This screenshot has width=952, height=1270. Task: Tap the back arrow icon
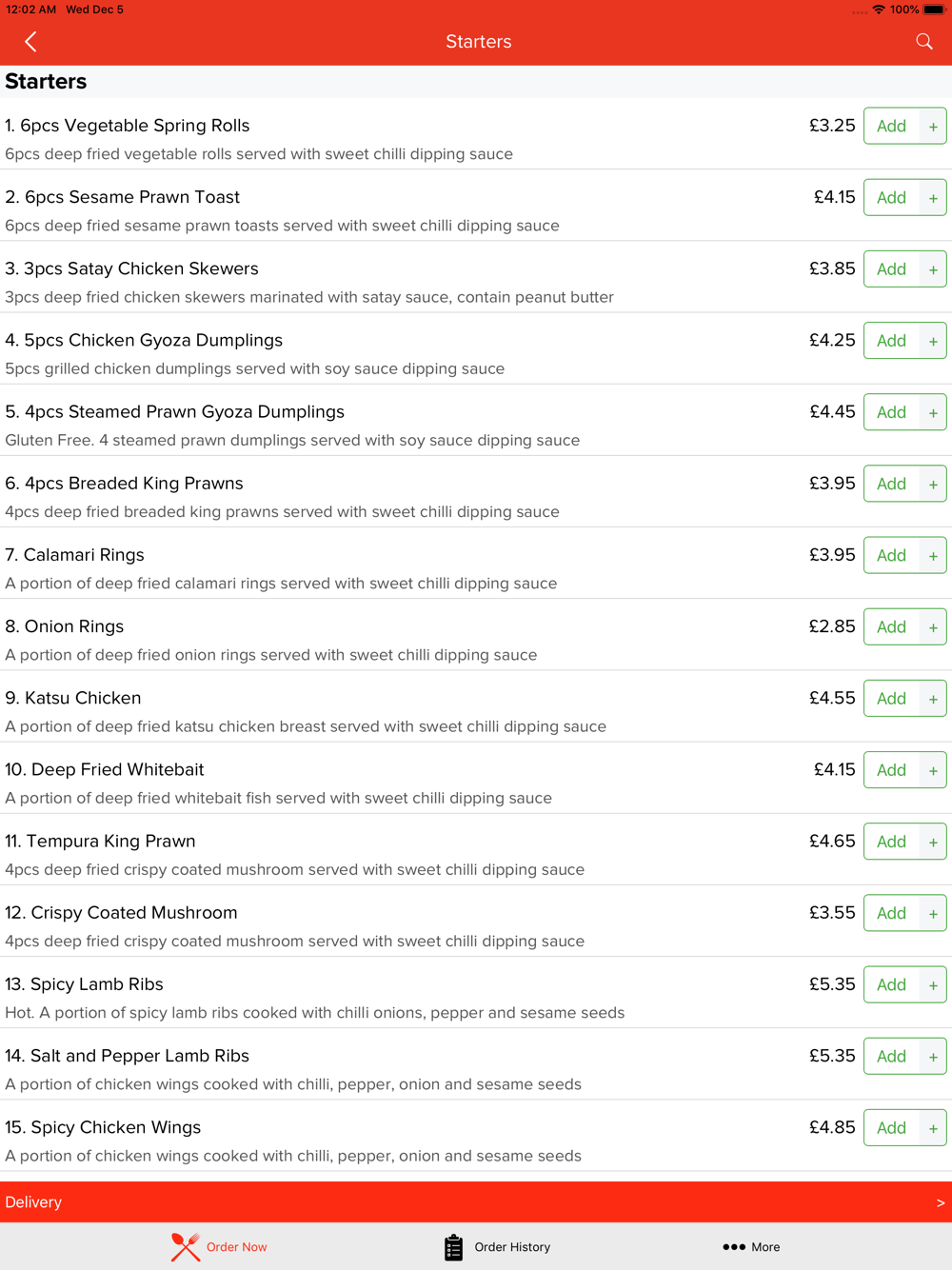pyautogui.click(x=30, y=42)
